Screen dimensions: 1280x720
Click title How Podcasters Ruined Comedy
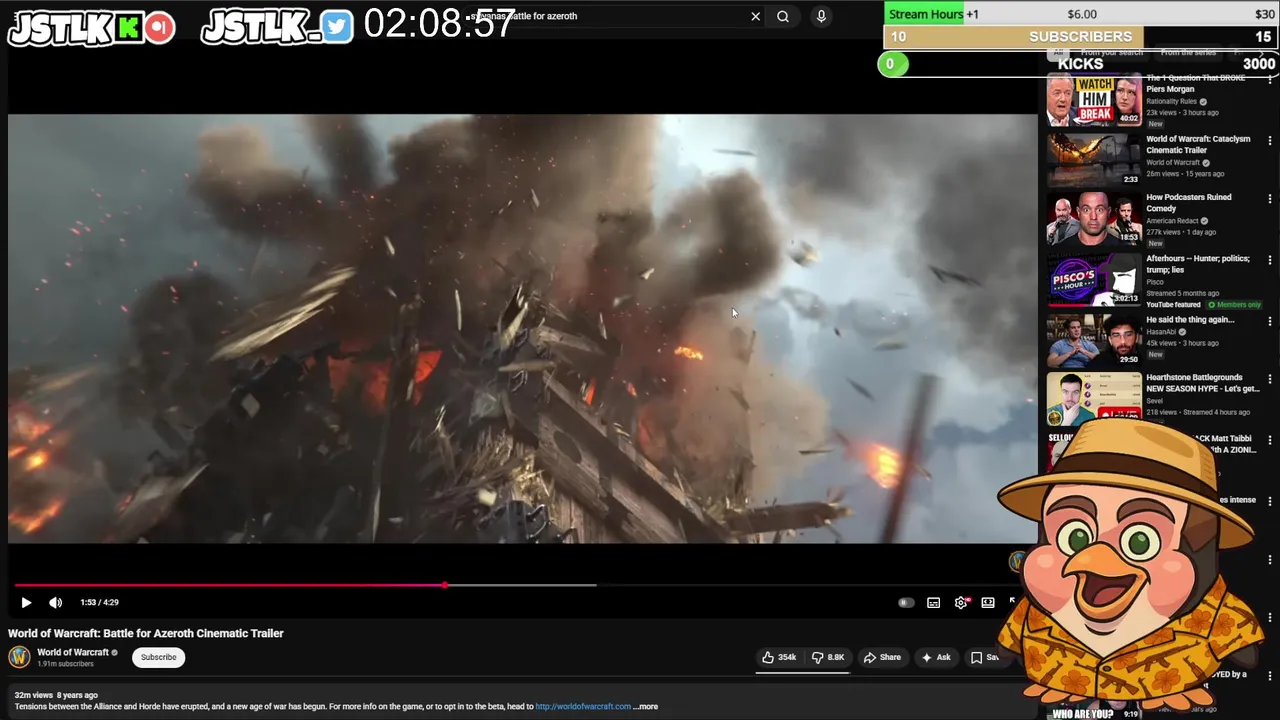[1189, 203]
